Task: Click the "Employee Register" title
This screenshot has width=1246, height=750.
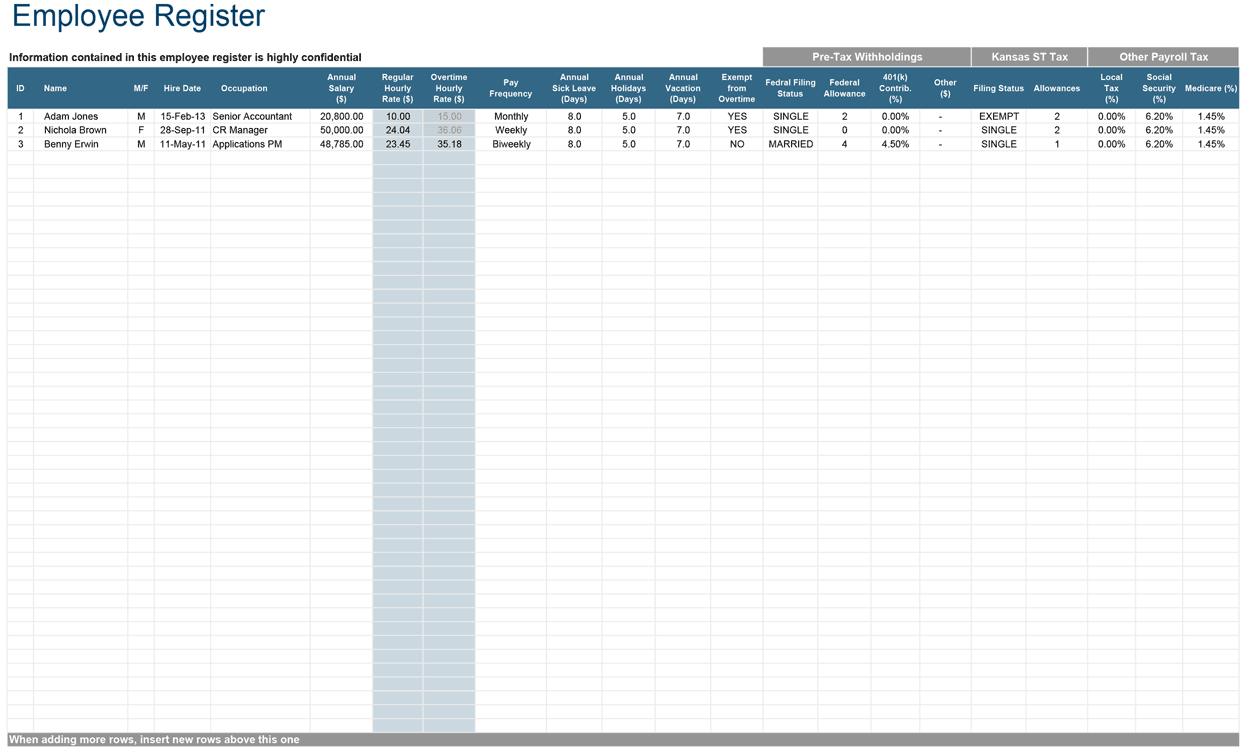Action: tap(138, 17)
